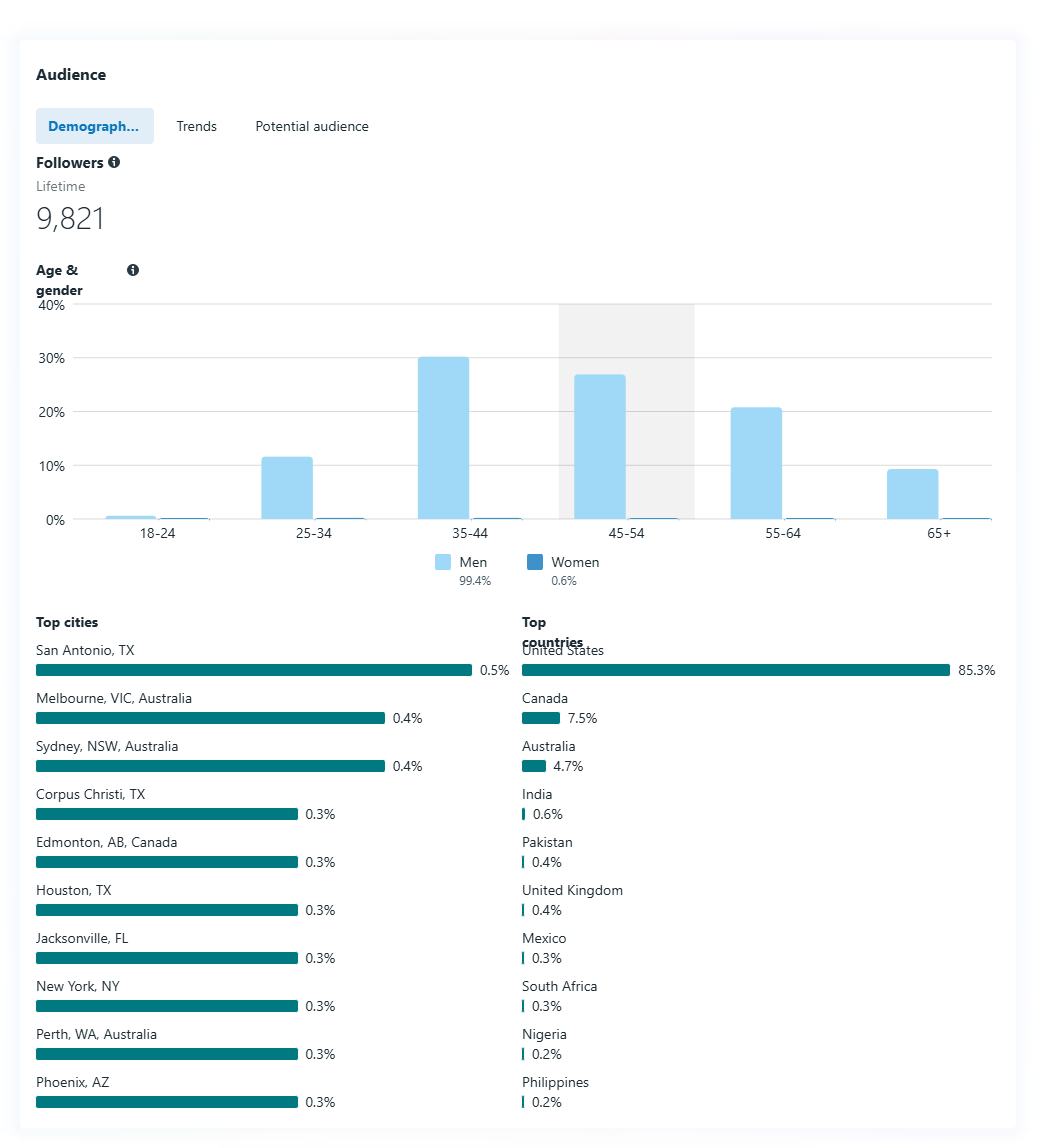Click the Melbourne, VIC, Australia bar
The width and height of the screenshot is (1056, 1148).
(x=210, y=718)
